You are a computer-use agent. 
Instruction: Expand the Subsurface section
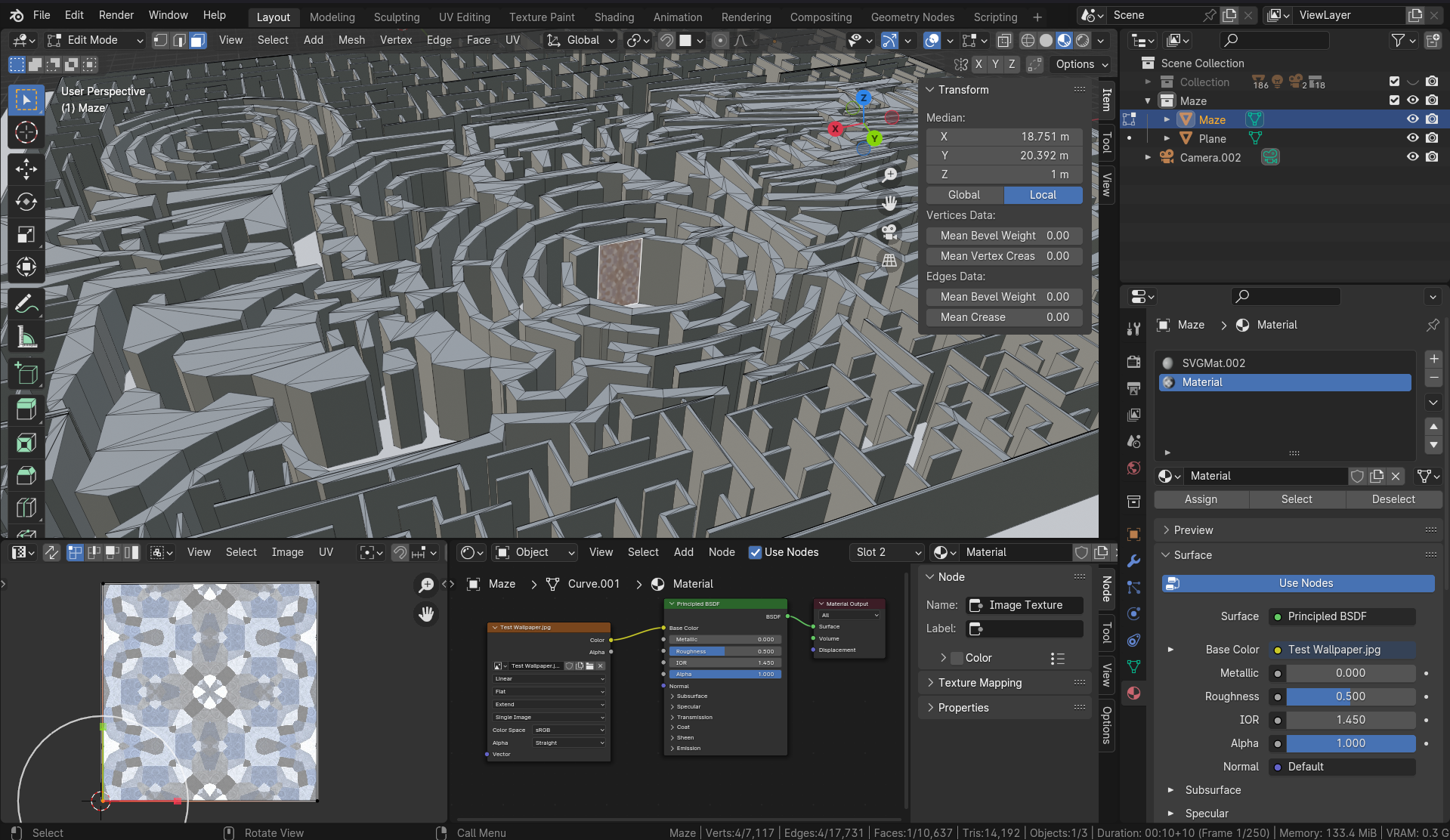1213,790
